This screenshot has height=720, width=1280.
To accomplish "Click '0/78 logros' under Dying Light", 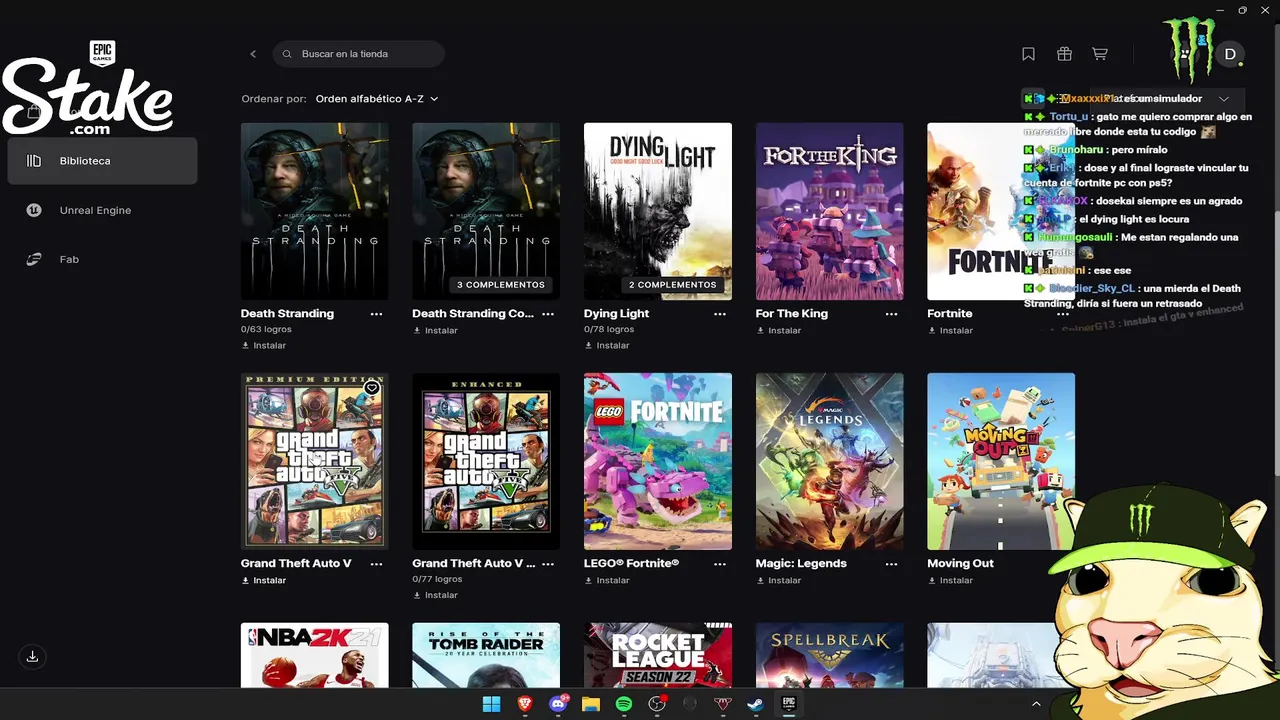I will (608, 329).
